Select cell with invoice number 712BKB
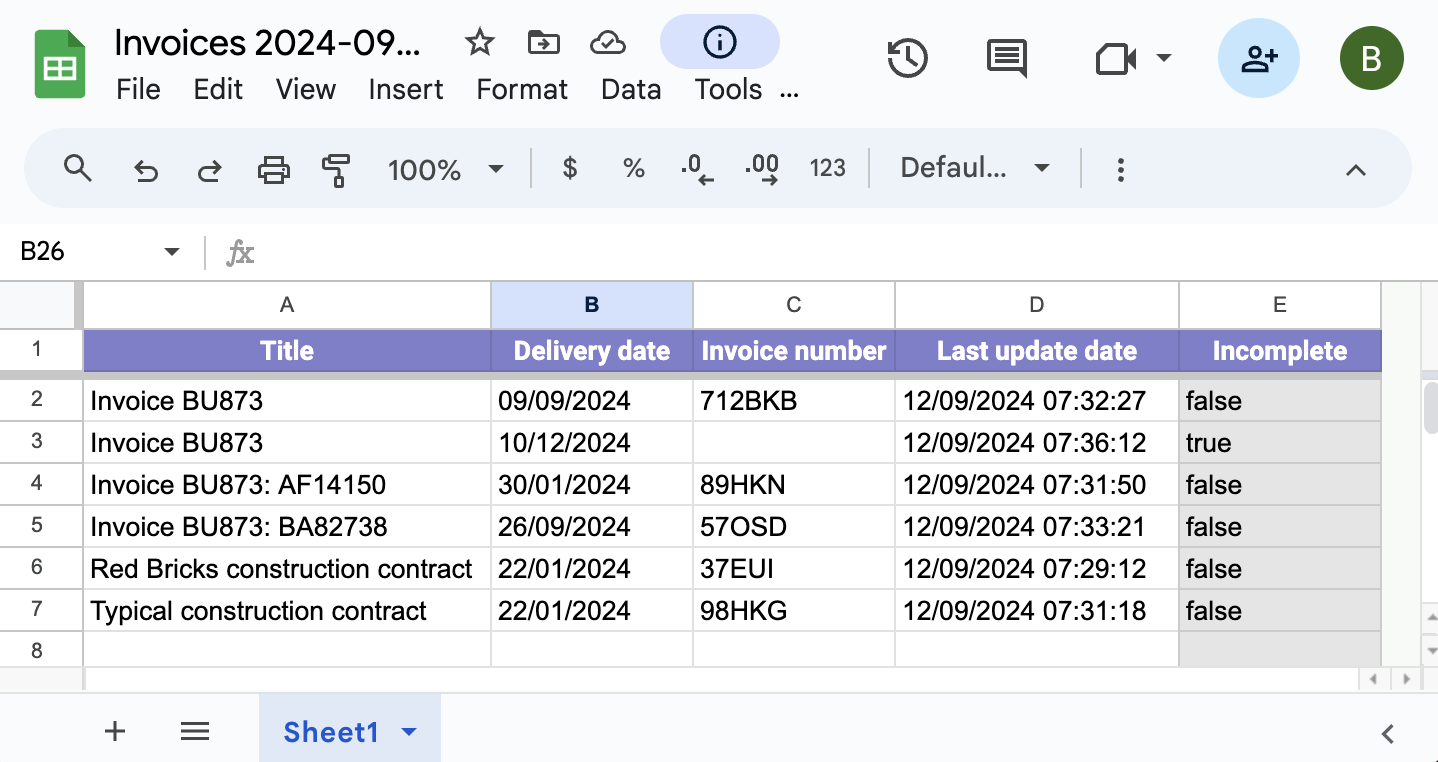This screenshot has height=762, width=1438. click(794, 401)
